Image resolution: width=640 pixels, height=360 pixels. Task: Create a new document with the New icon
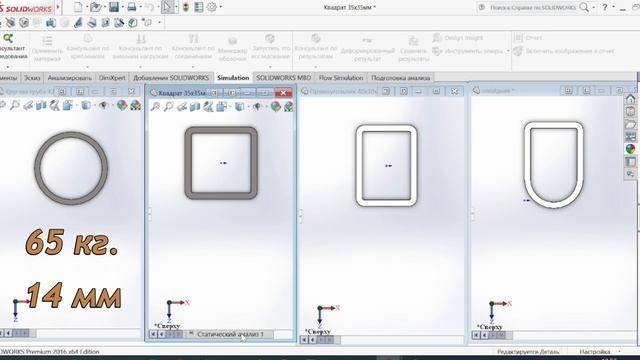[78, 7]
